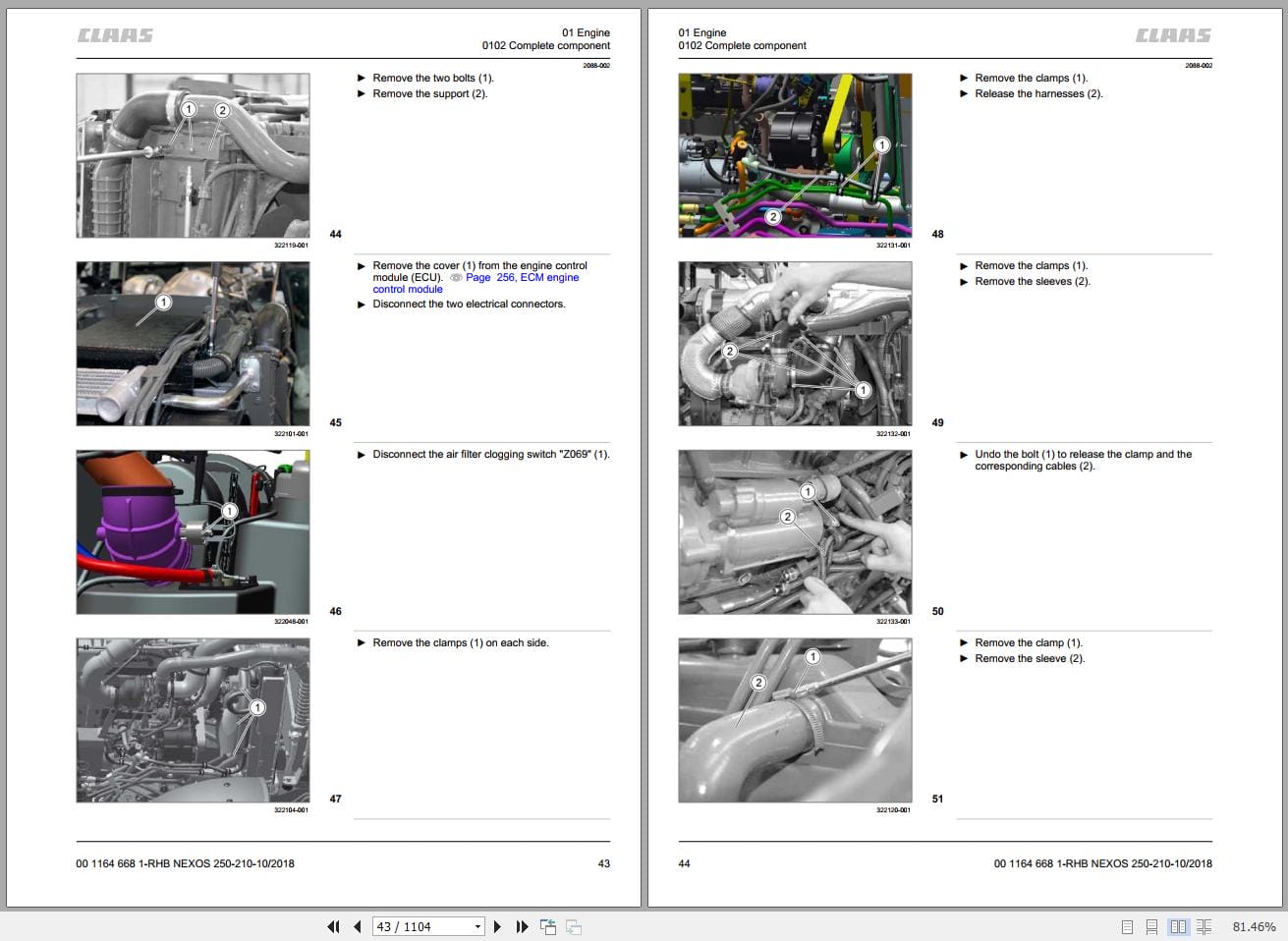The image size is (1288, 941).
Task: Go to the previous page
Action: [357, 926]
